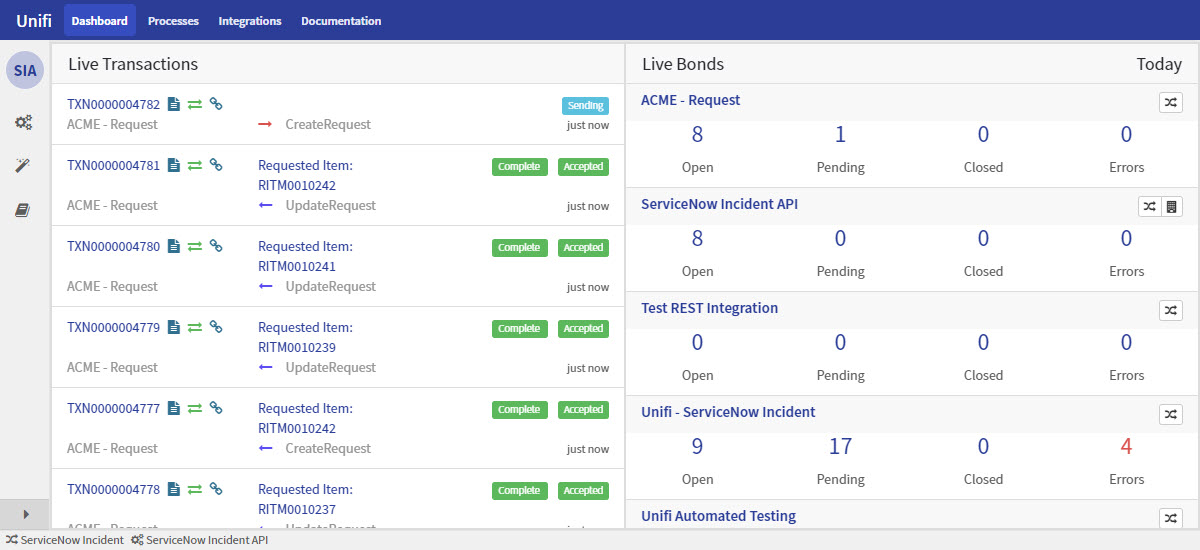The height and width of the screenshot is (550, 1200).
Task: Click shuffle icon for Test REST Integration
Action: 1170,310
